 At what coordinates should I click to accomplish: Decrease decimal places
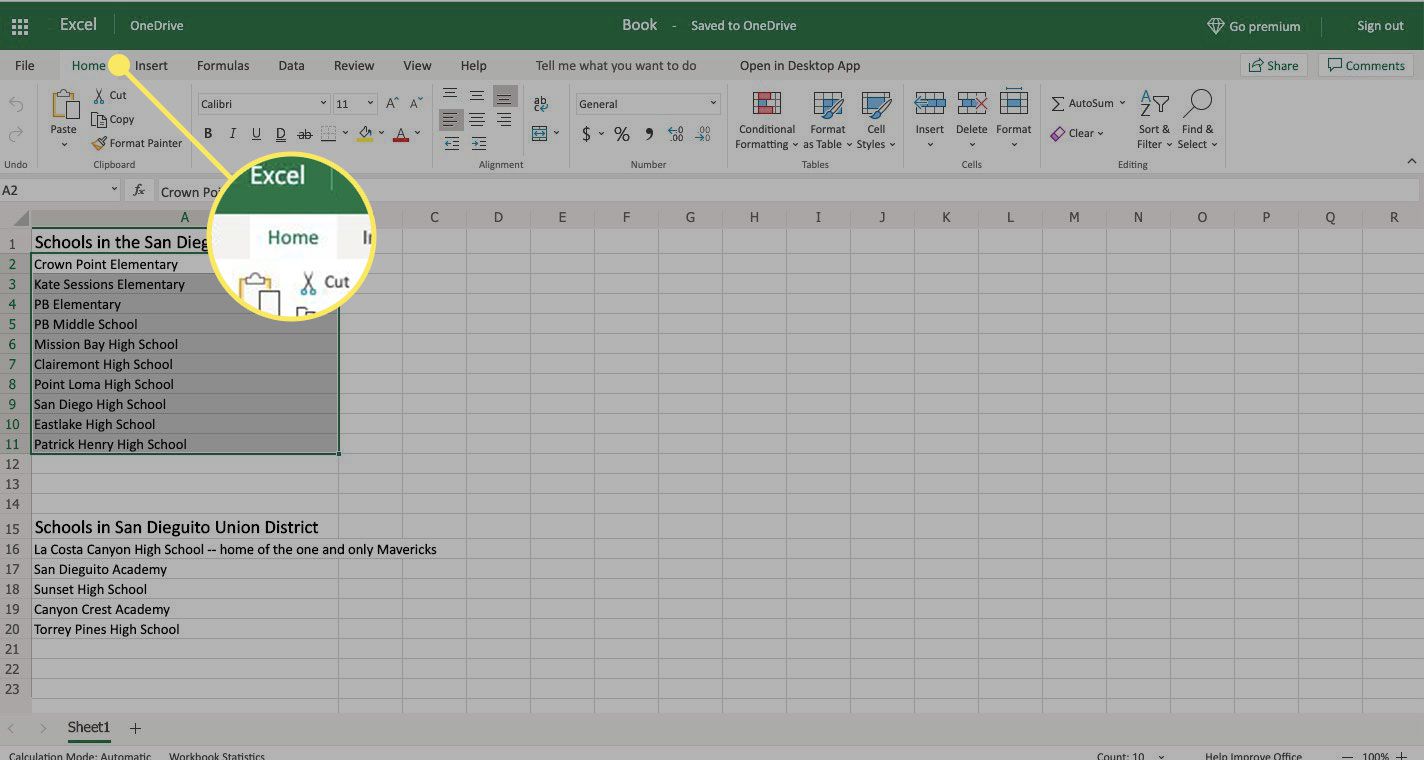pos(703,134)
